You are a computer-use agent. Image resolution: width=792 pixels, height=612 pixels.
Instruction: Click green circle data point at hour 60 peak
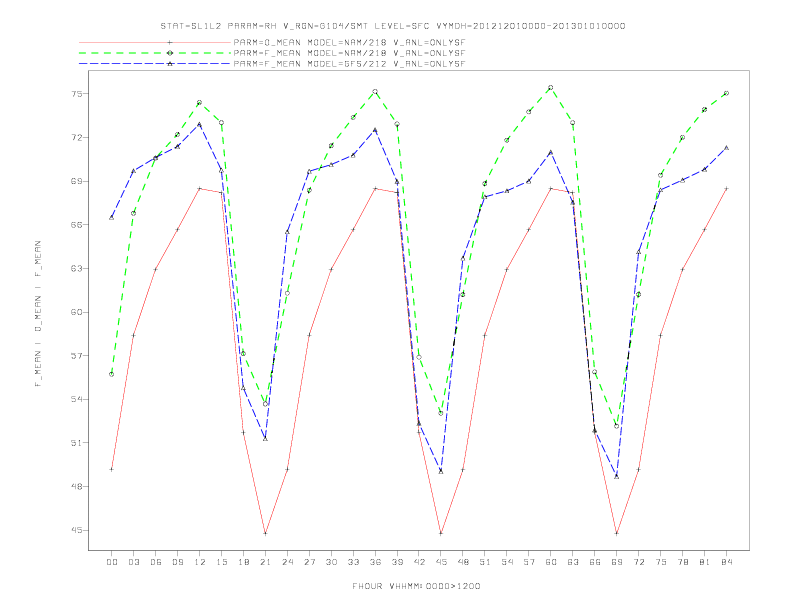tap(551, 88)
